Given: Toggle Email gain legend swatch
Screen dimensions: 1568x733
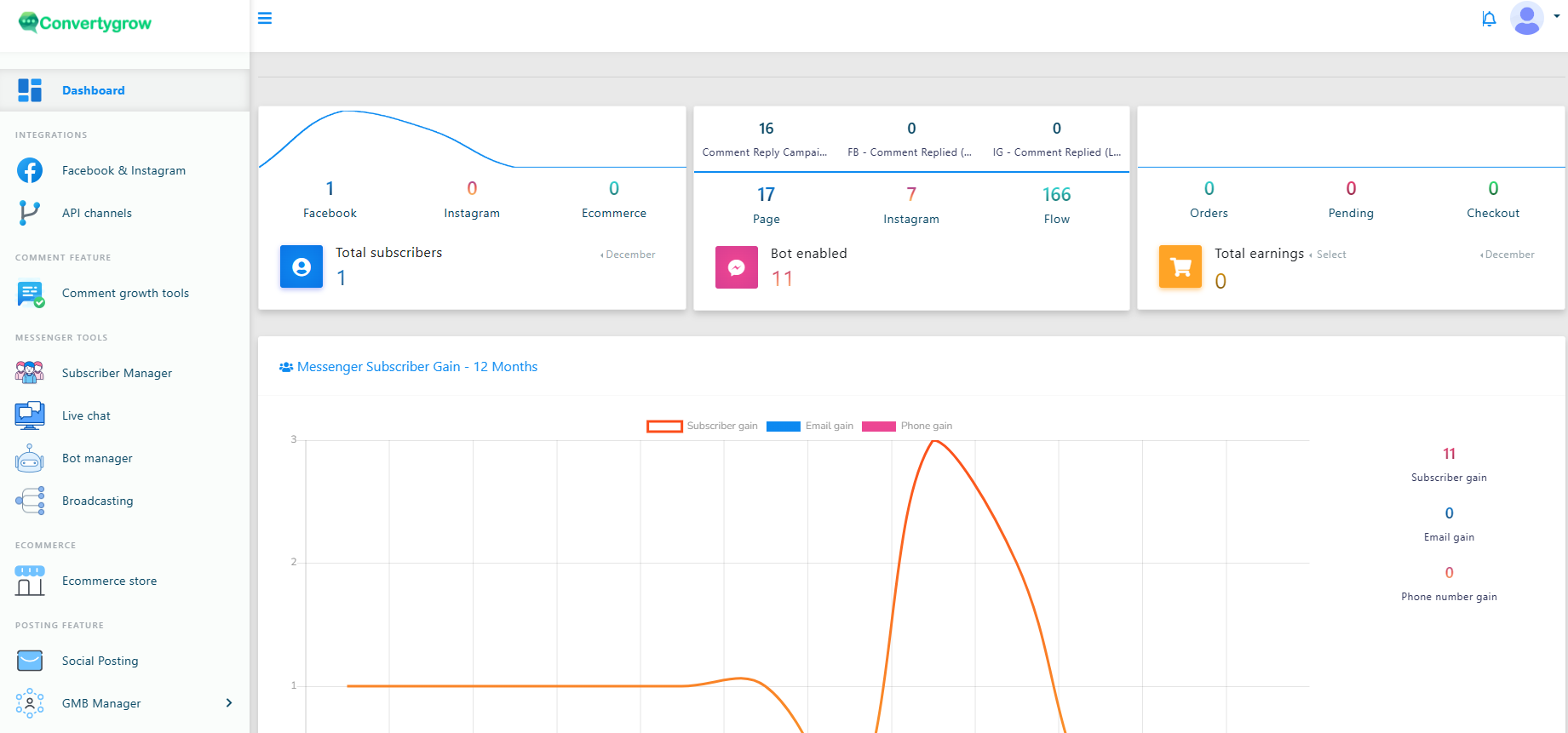Looking at the screenshot, I should (x=784, y=427).
